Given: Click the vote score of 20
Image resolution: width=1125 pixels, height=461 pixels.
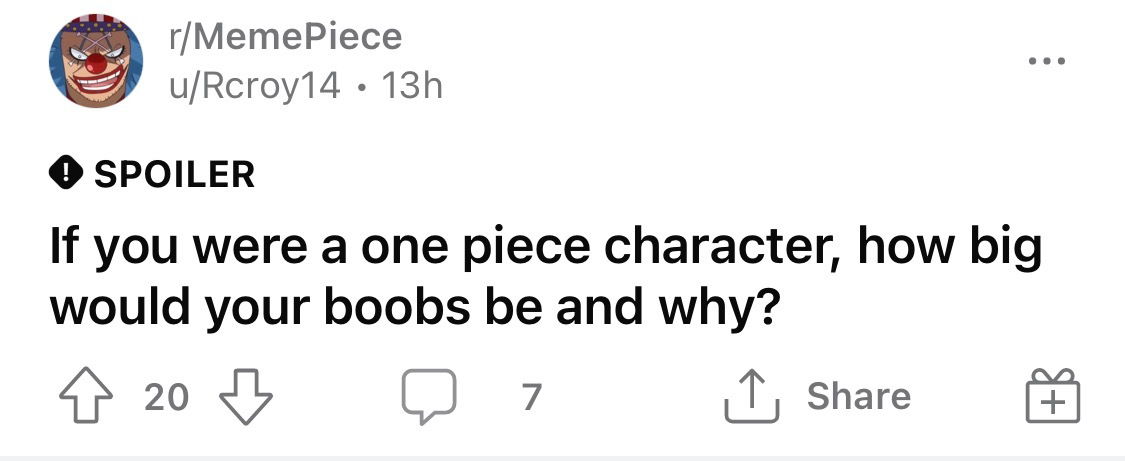Looking at the screenshot, I should pos(166,398).
